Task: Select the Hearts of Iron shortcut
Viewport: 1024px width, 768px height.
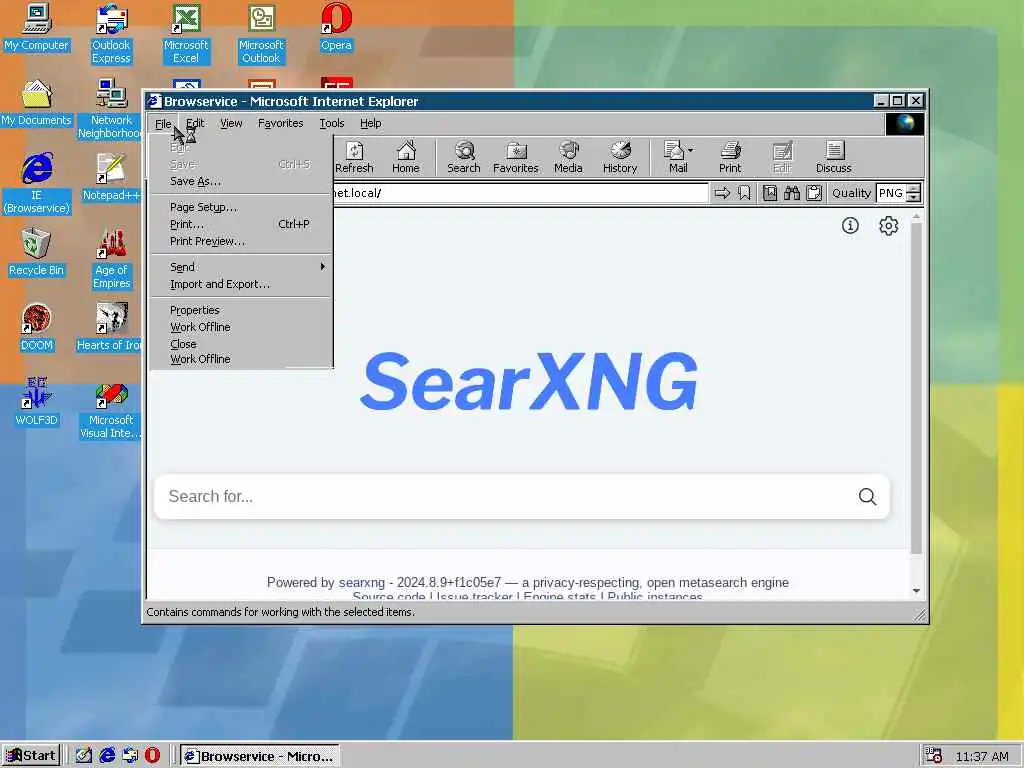Action: coord(109,327)
